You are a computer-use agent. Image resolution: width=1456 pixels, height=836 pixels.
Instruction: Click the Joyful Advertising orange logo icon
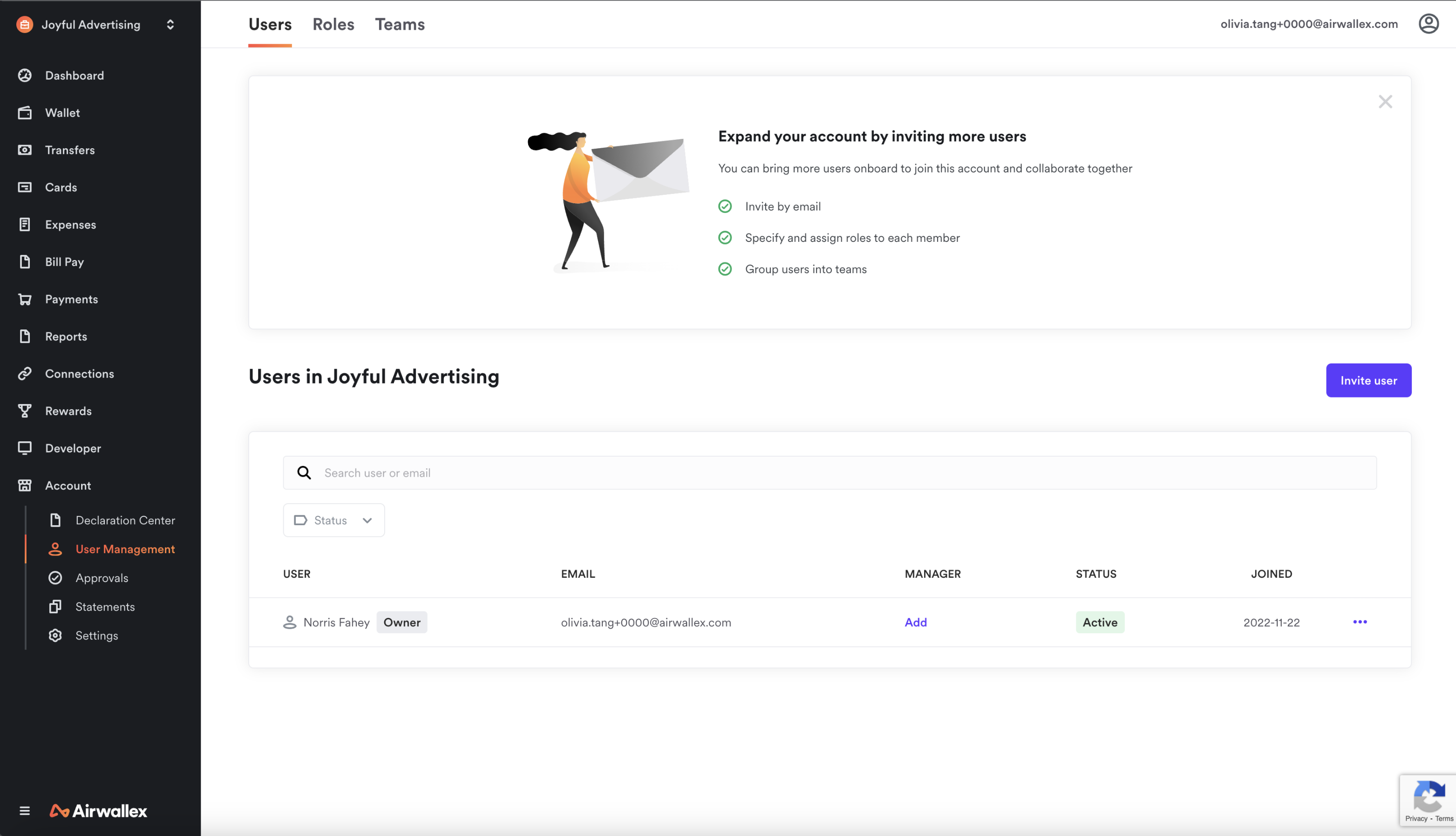click(25, 24)
